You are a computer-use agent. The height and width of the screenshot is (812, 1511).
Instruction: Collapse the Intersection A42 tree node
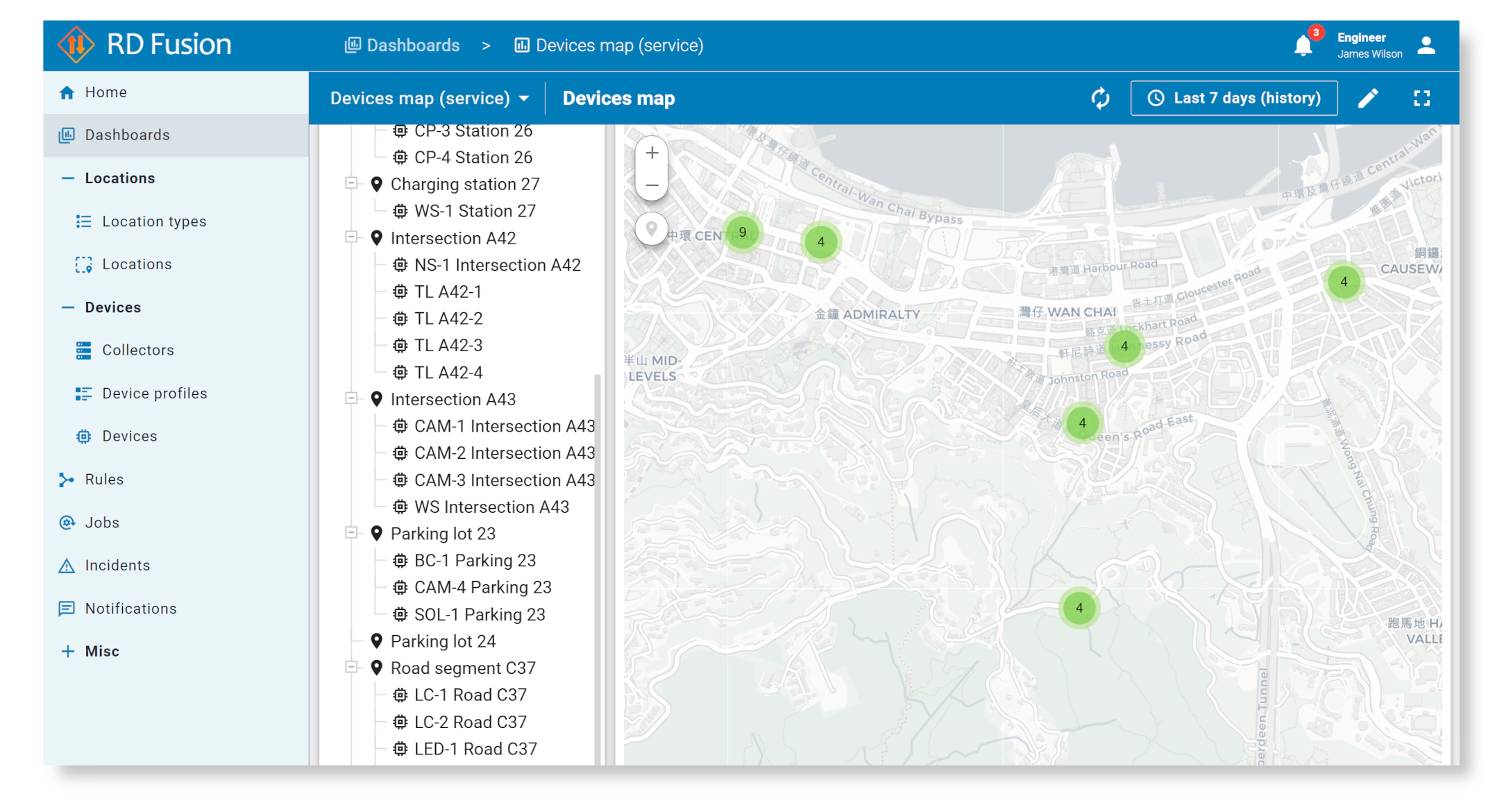352,237
